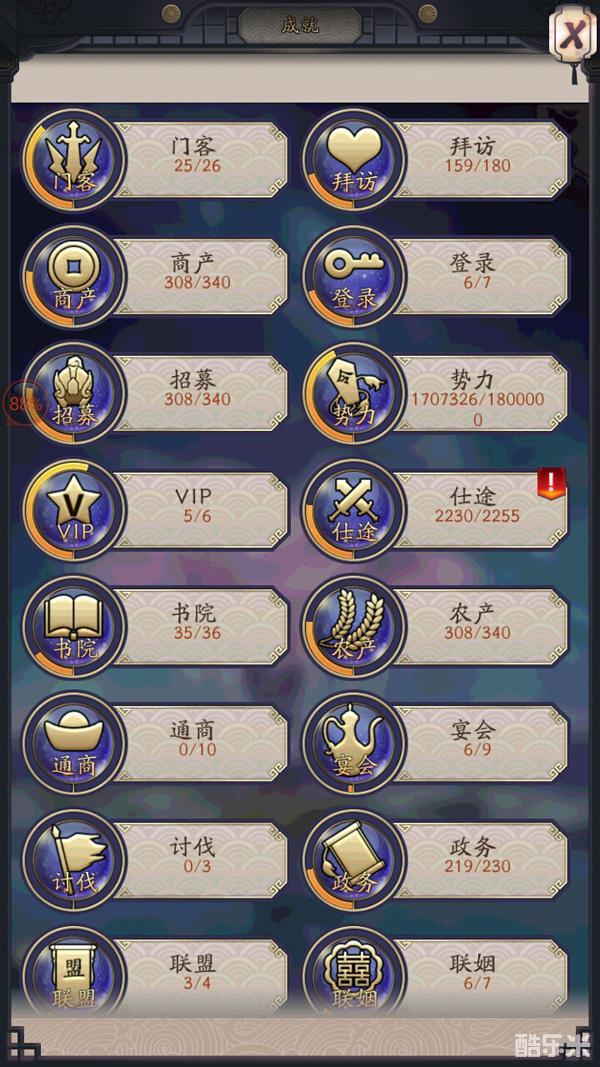Screen dimensions: 600x1067
Task: Open the 门客 trident achievement icon
Action: coord(74,161)
